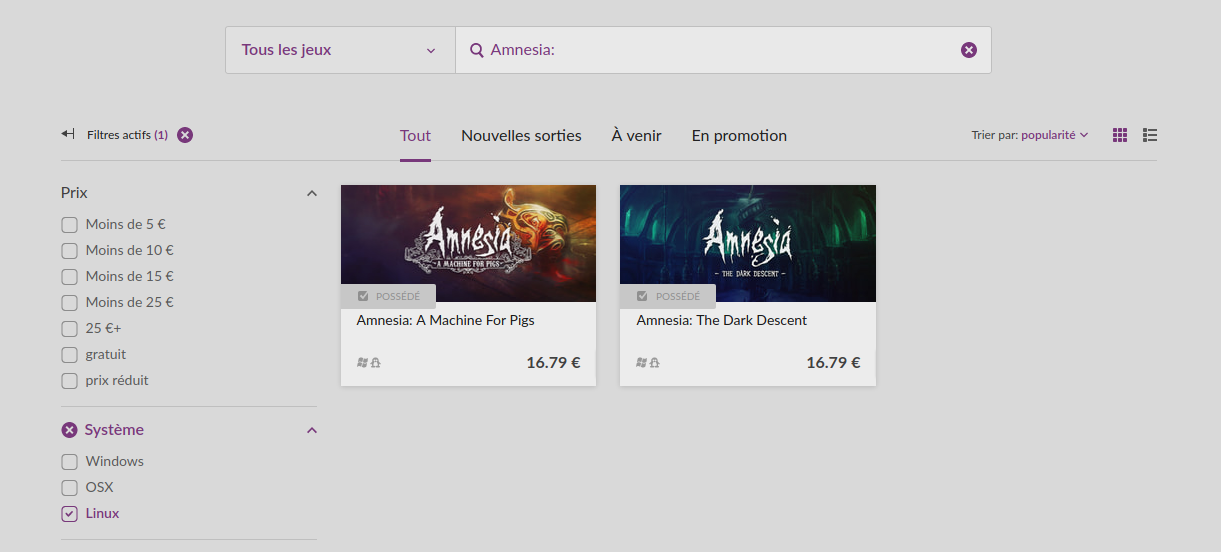The height and width of the screenshot is (552, 1221).
Task: Check the Windows system filter
Action: click(69, 462)
